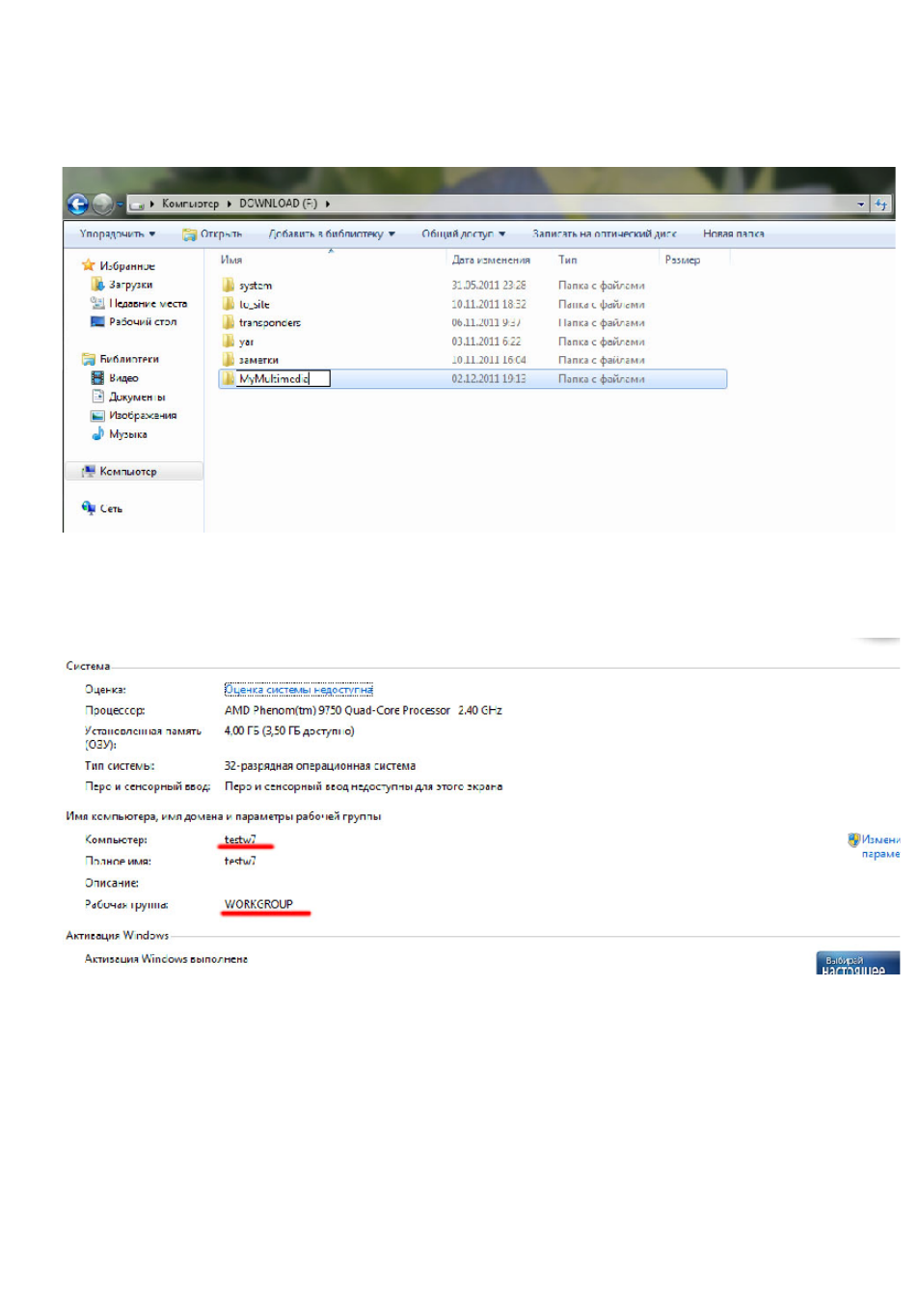Select the folder name 'system'

point(256,286)
